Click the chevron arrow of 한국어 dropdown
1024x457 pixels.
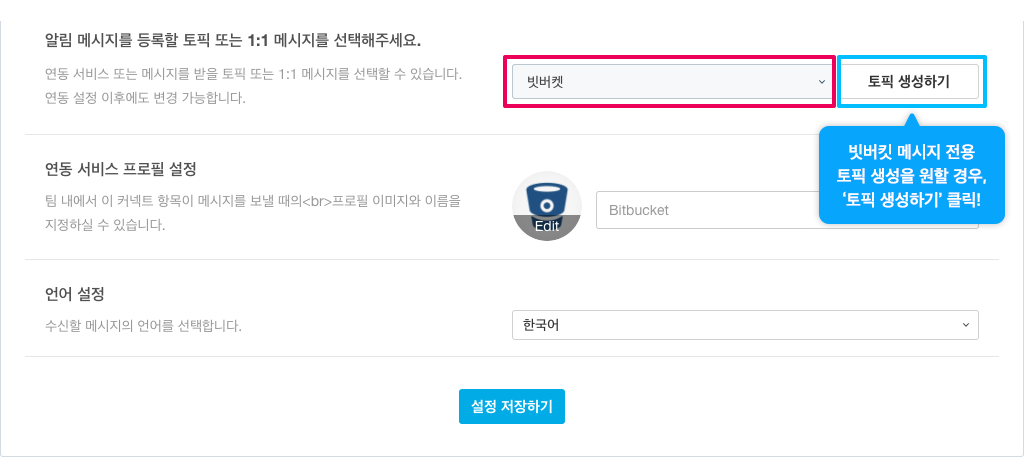(965, 325)
